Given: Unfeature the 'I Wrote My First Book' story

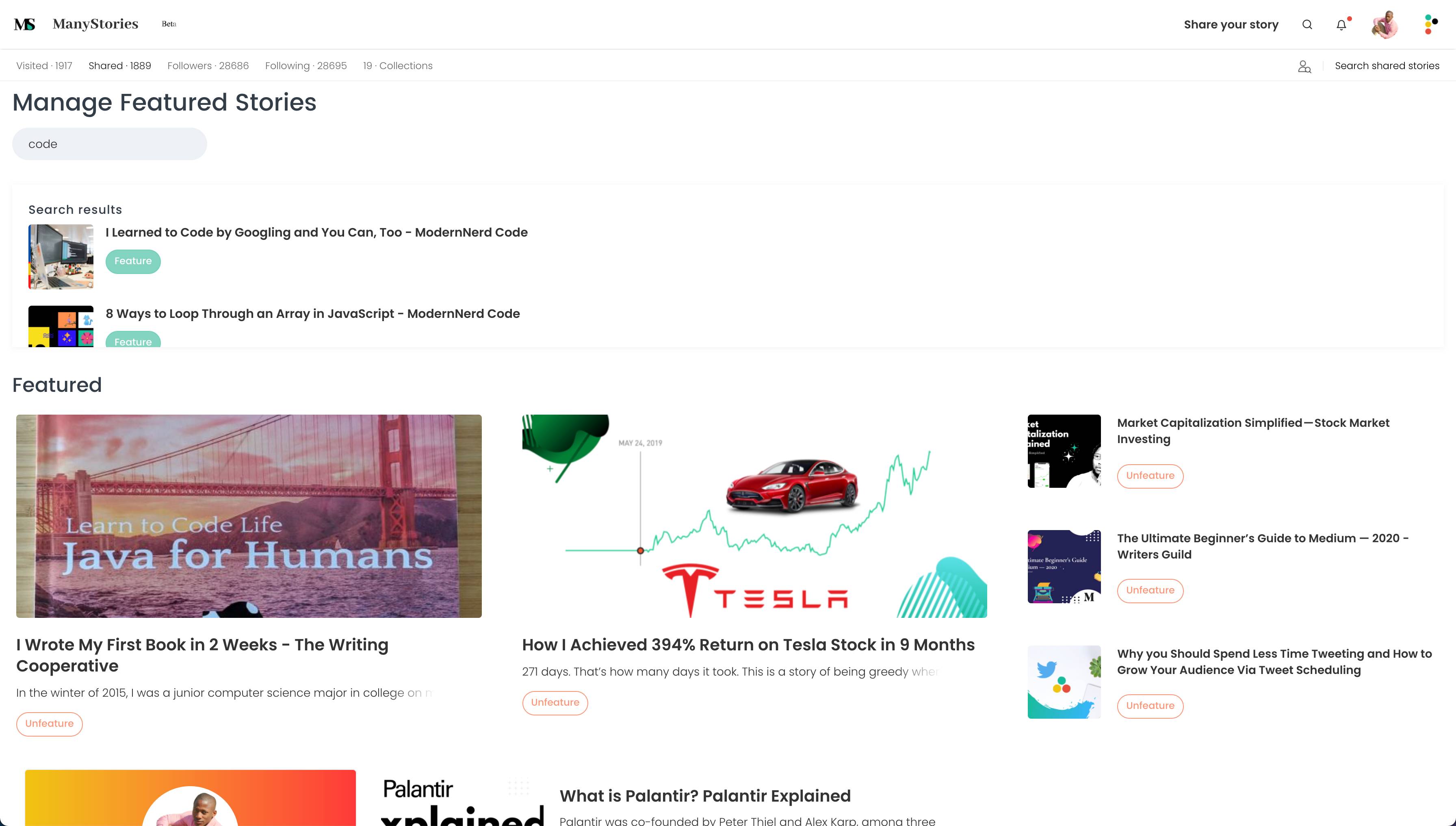Looking at the screenshot, I should tap(49, 724).
